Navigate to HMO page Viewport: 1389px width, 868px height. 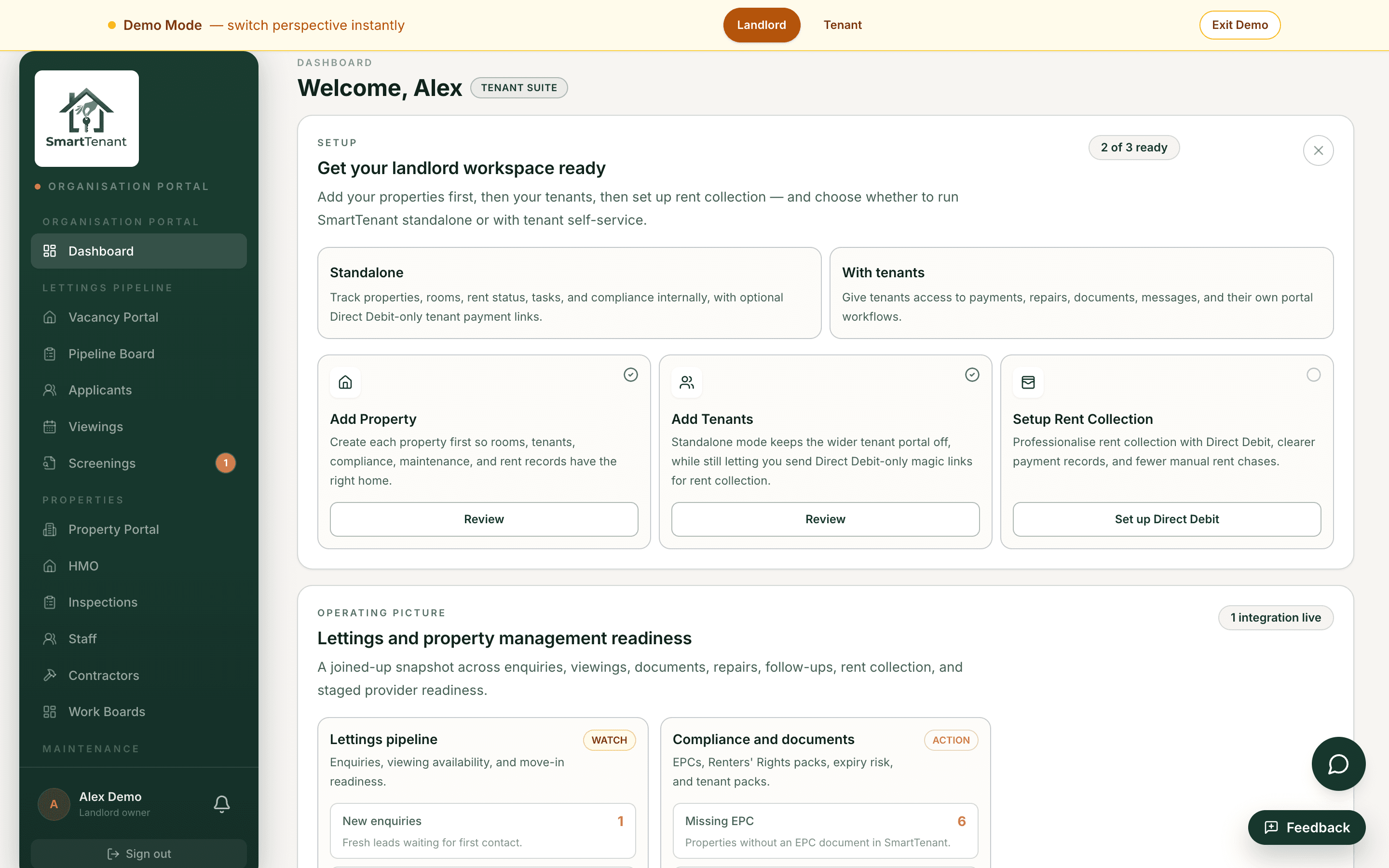[x=139, y=566]
